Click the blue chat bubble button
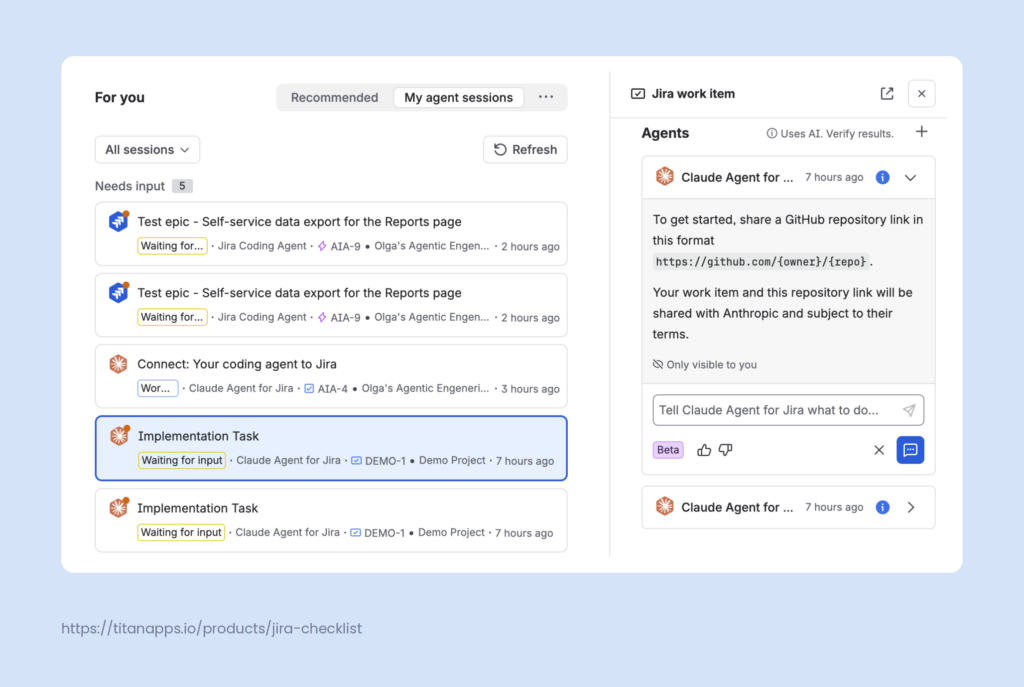Screen dimensions: 1024x687 tap(910, 450)
